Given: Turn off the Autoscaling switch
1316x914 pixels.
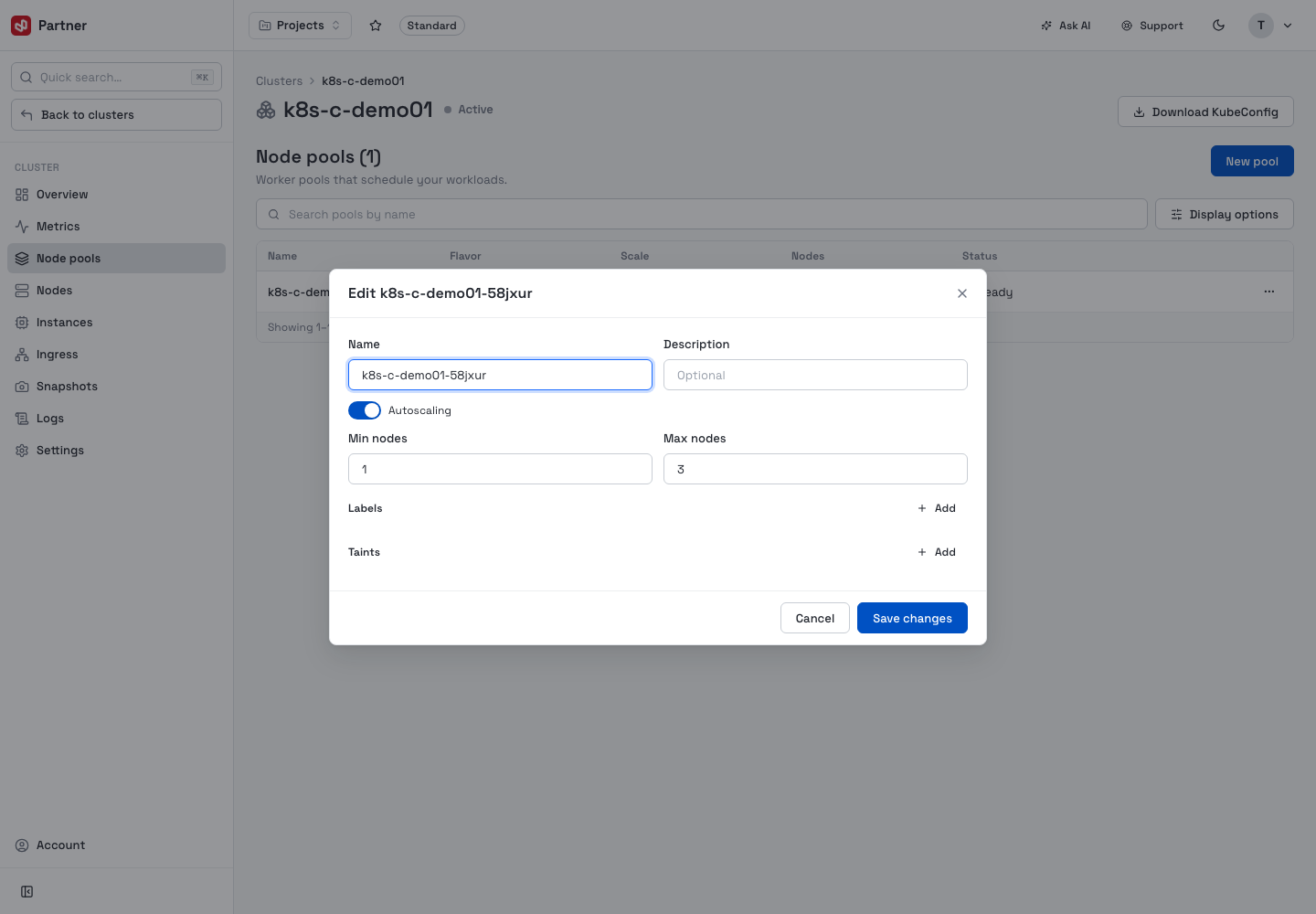Looking at the screenshot, I should pos(365,410).
